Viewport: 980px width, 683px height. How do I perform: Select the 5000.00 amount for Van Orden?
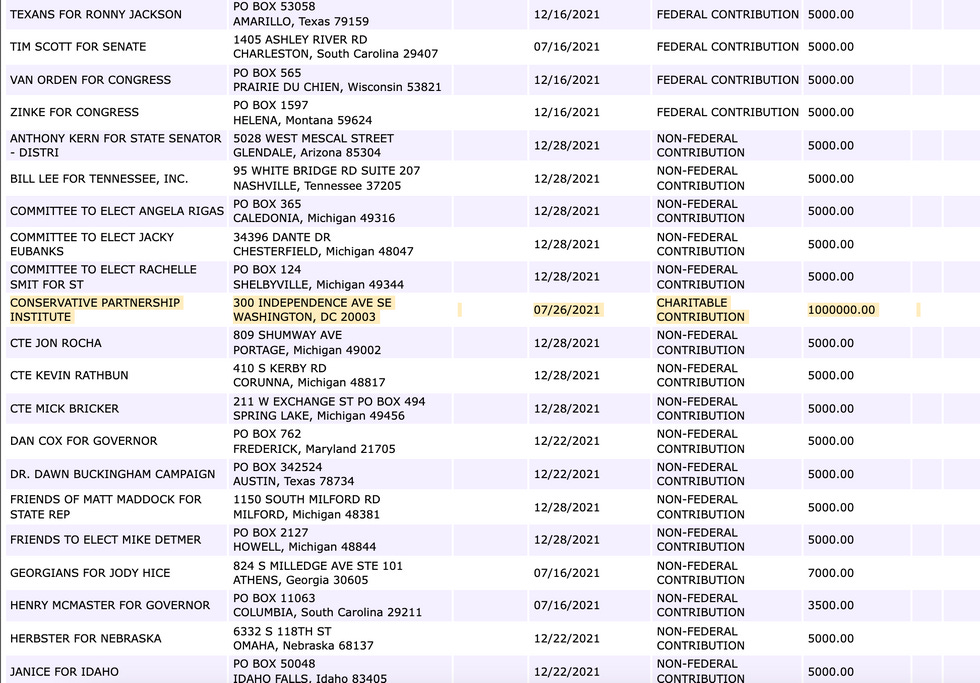pyautogui.click(x=831, y=80)
